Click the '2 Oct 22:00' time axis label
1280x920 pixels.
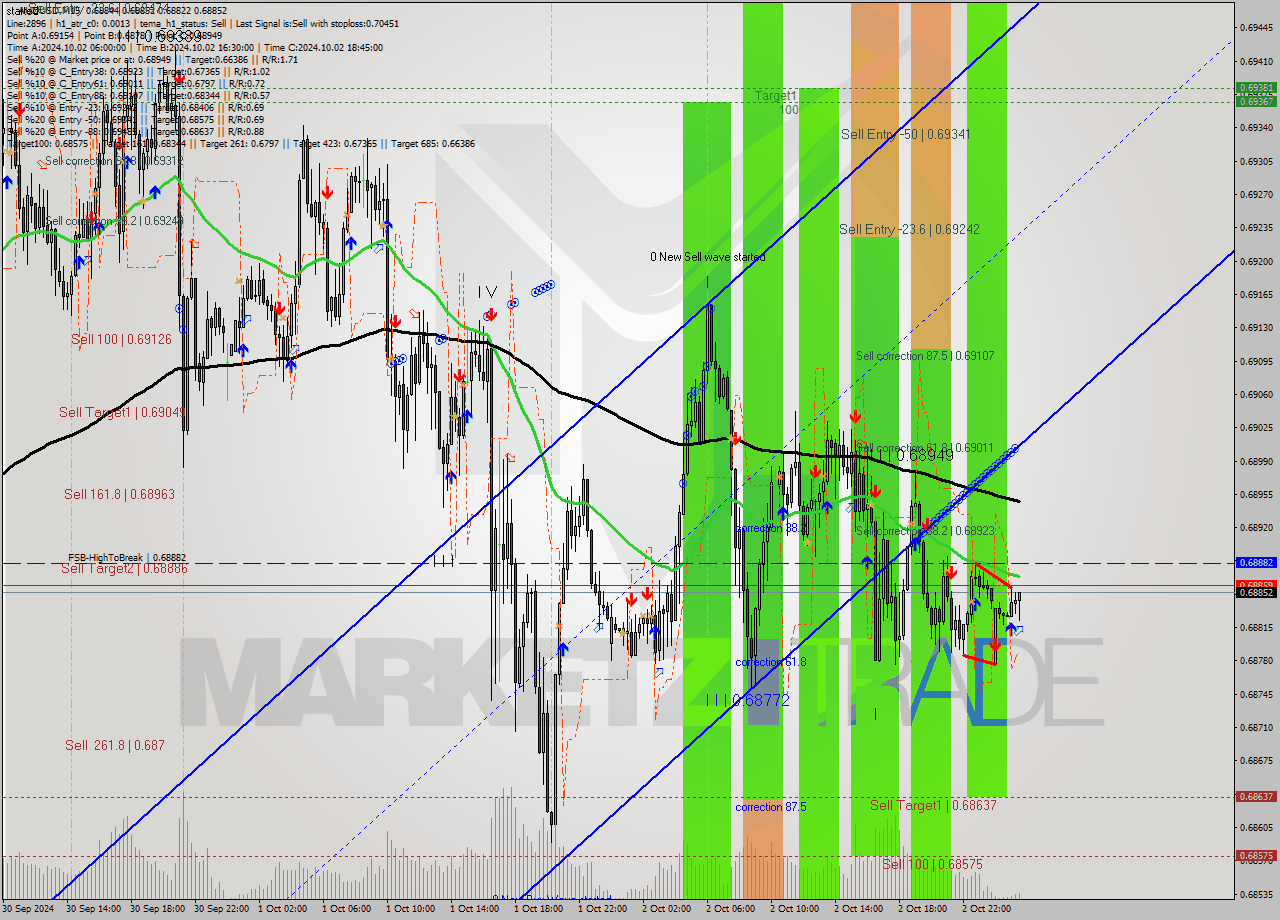click(986, 908)
